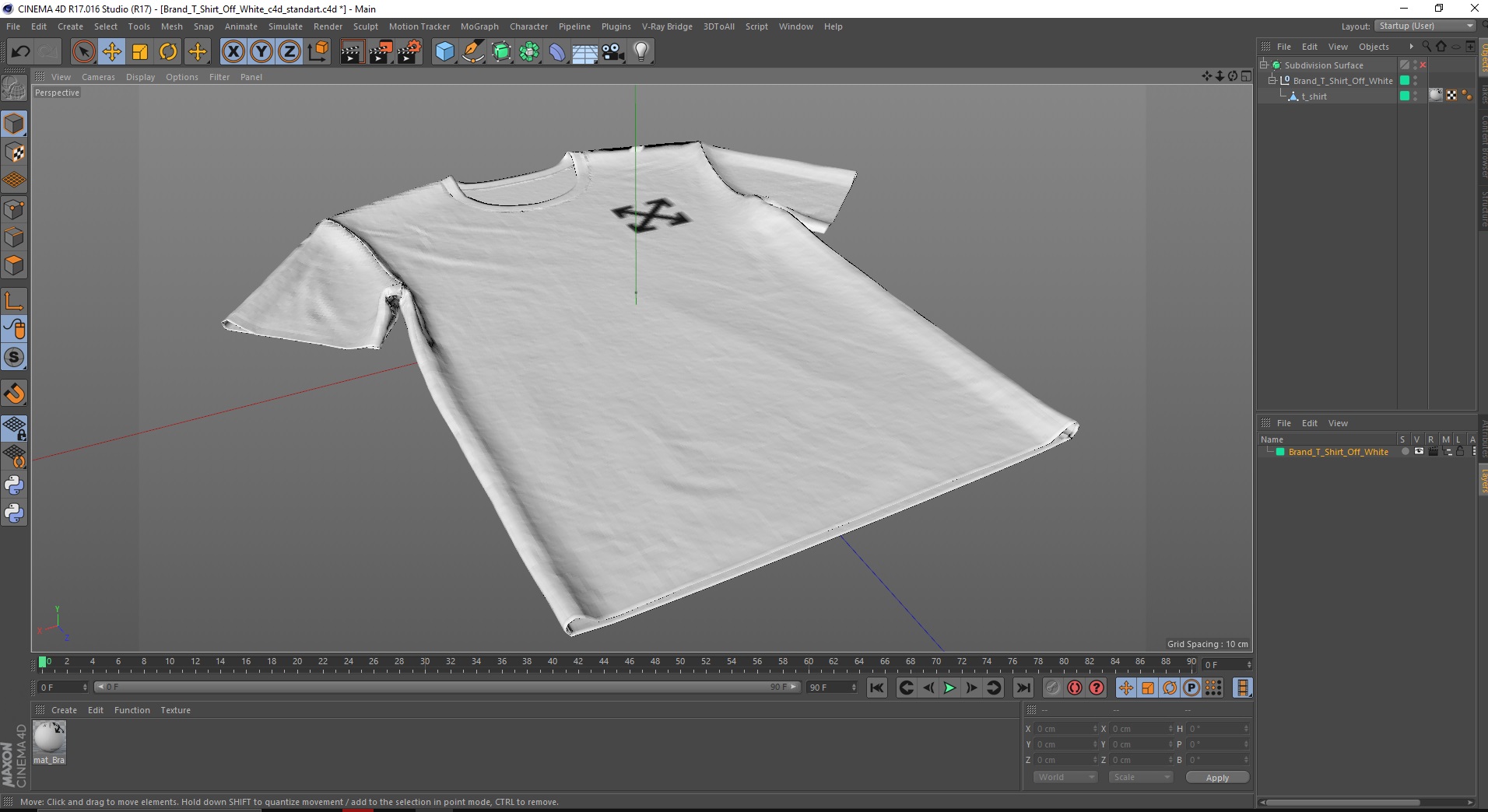Toggle layer lock for Brand_T_Shirt_Off_White
This screenshot has width=1488, height=812.
1460,452
